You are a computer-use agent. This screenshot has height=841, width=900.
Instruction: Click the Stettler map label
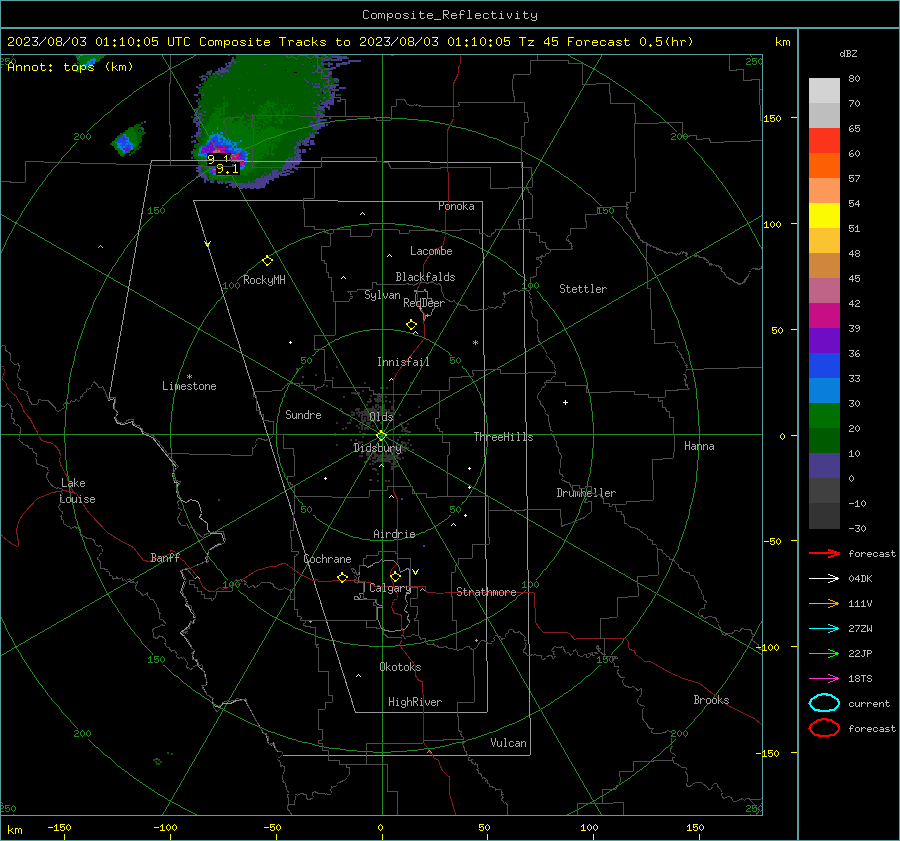[583, 289]
